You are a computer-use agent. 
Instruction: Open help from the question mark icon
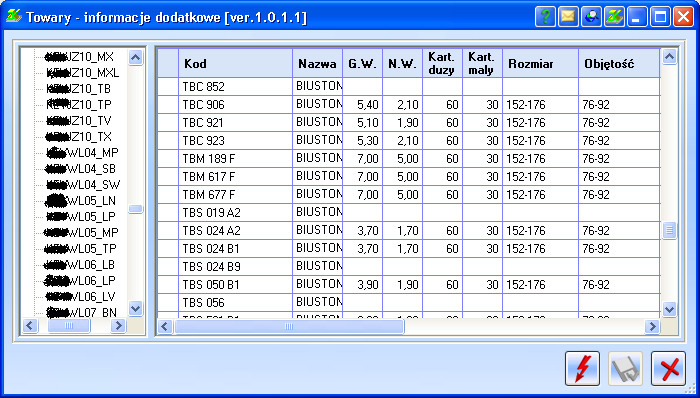[x=545, y=17]
